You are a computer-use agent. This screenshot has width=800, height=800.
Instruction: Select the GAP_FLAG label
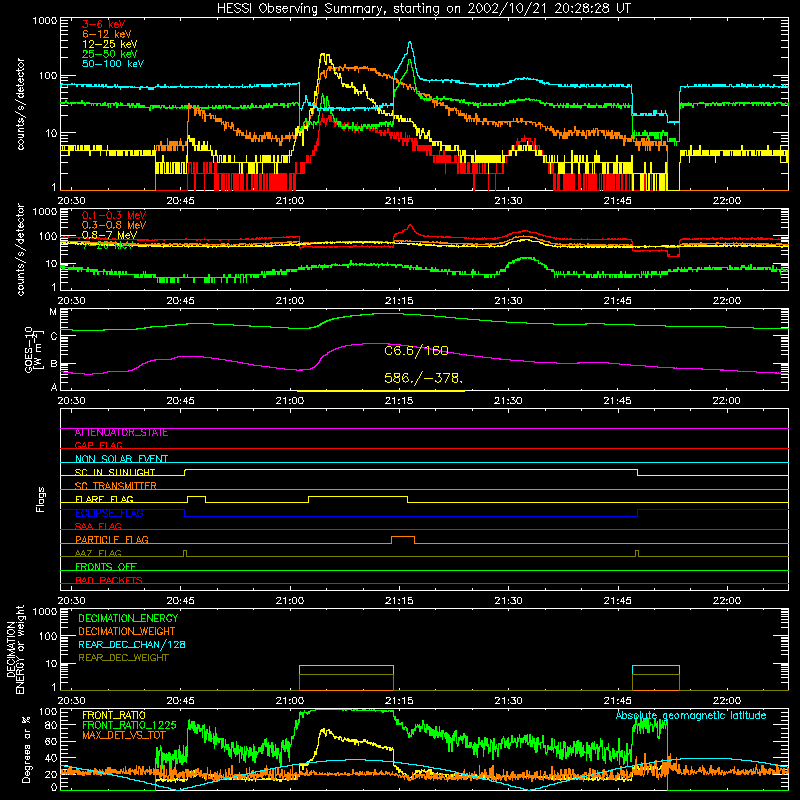click(98, 445)
